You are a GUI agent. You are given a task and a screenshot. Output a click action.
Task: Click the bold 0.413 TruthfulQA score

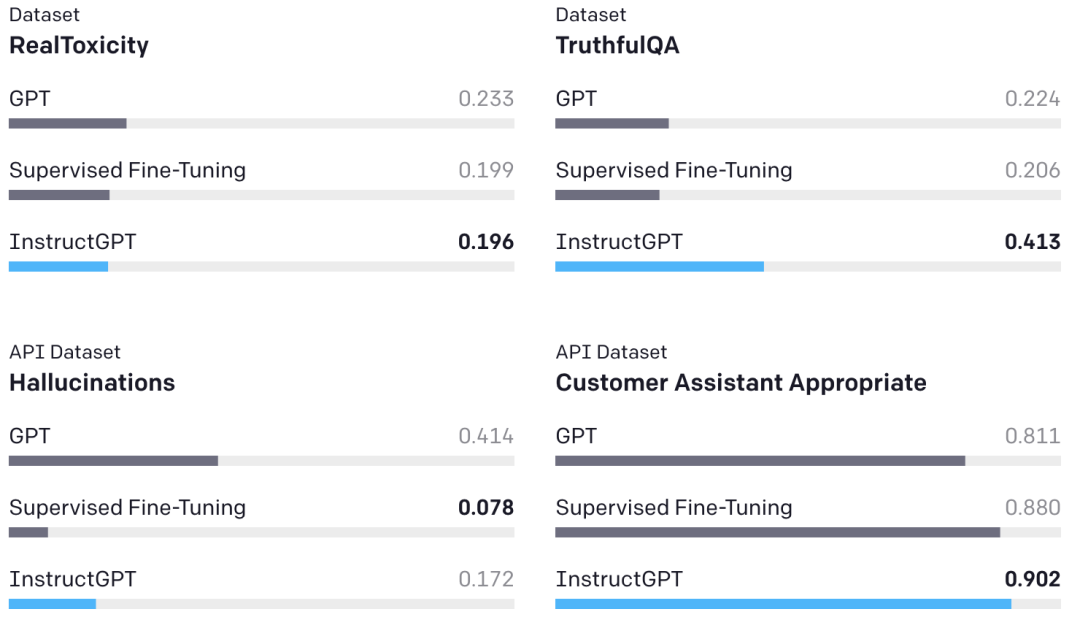point(1033,242)
